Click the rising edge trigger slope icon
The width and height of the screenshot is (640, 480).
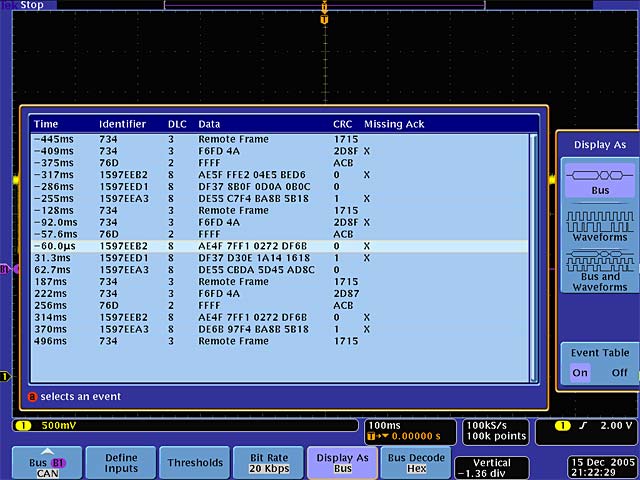pos(583,426)
